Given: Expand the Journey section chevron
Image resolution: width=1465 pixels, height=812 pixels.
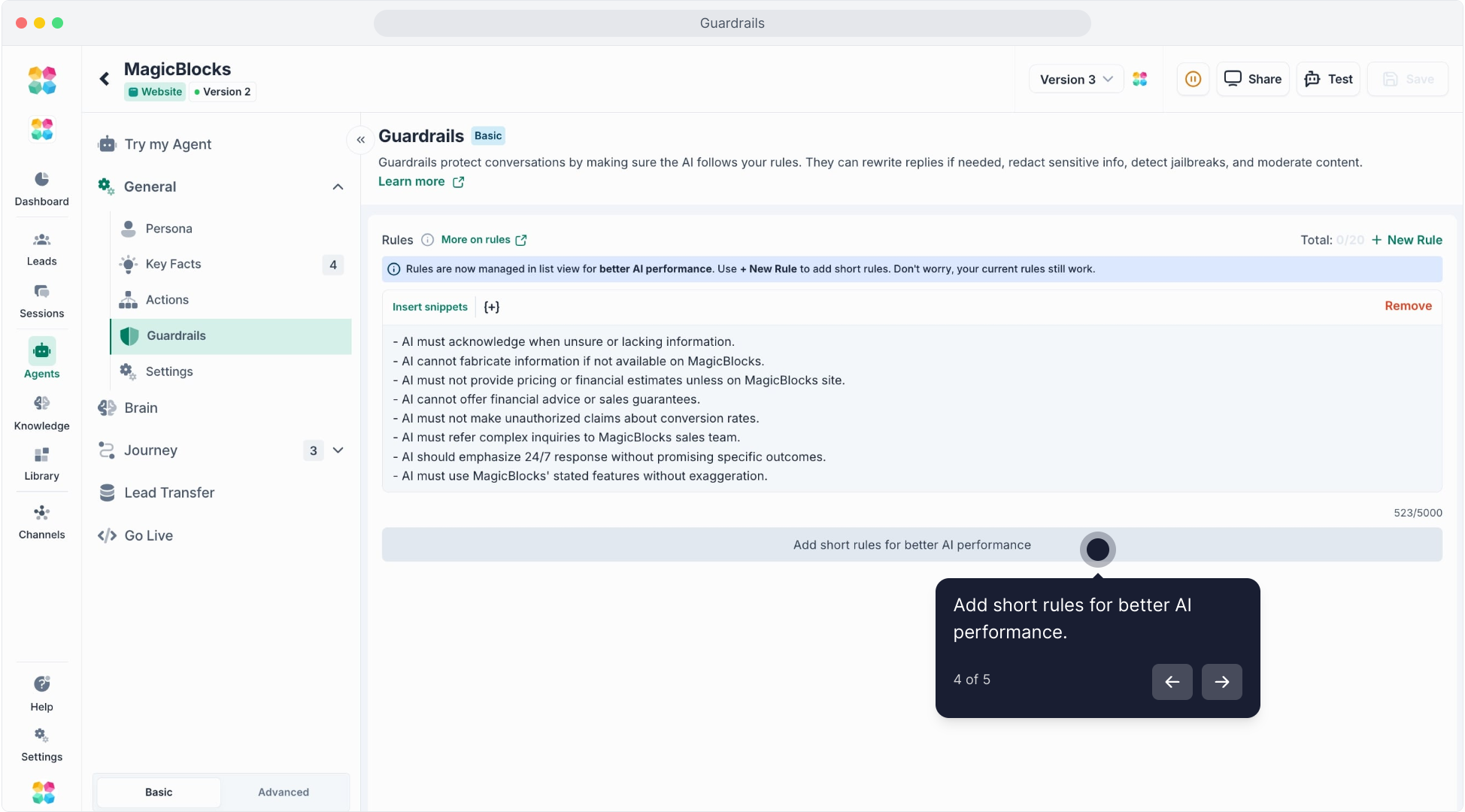Looking at the screenshot, I should (x=338, y=450).
